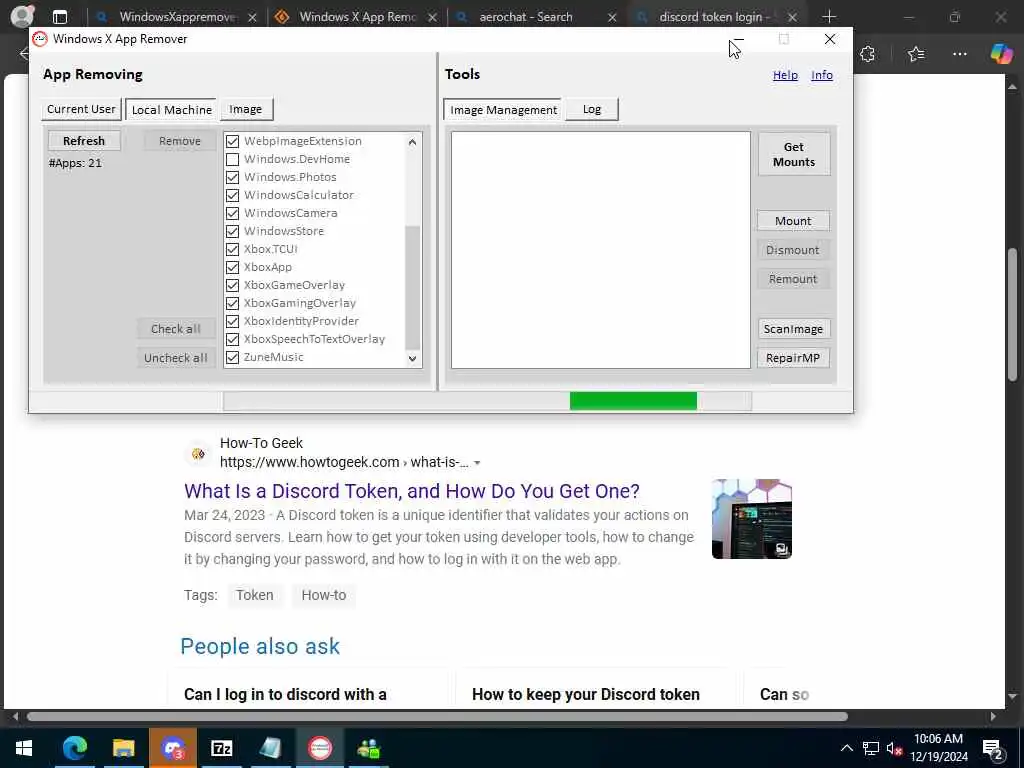
Task: Open File Explorer from the taskbar
Action: (123, 748)
